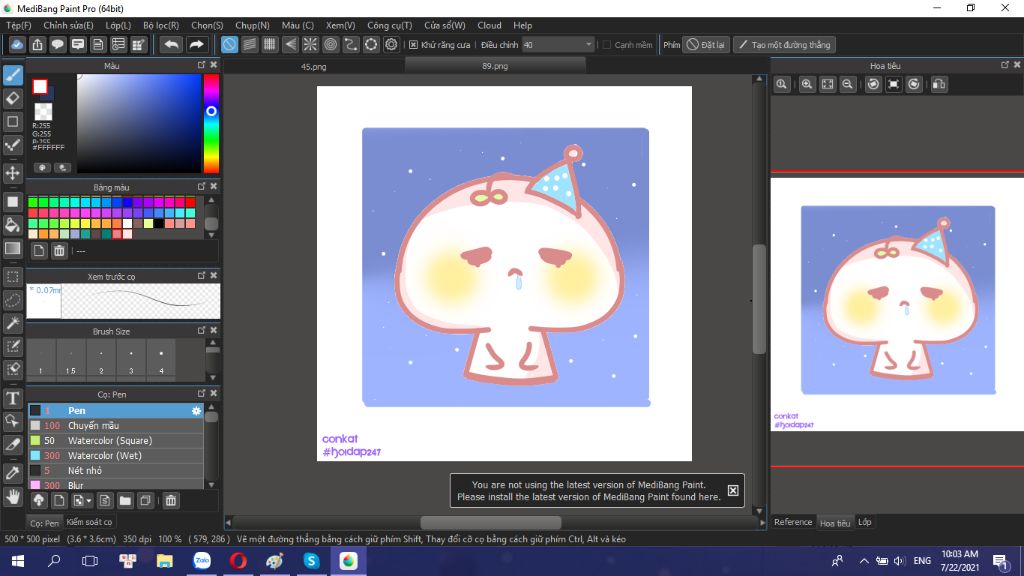Delete palette color with trash icon

point(59,251)
